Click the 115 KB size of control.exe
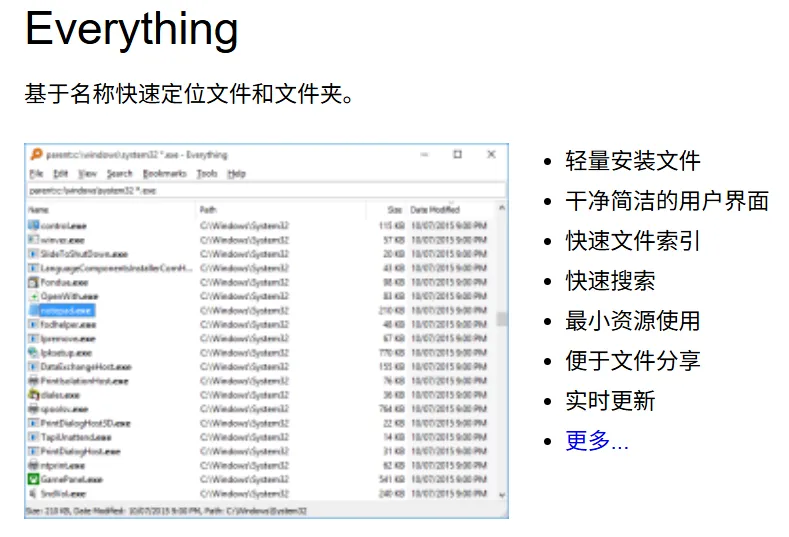789x537 pixels. [x=392, y=226]
